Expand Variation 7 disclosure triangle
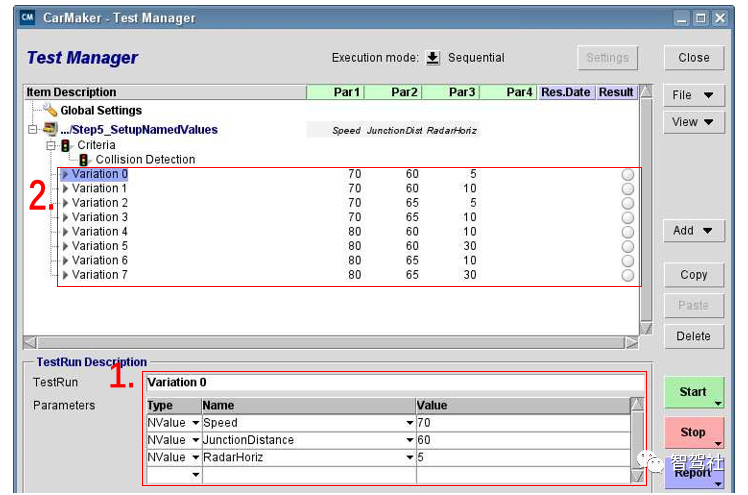This screenshot has height=495, width=748. pos(65,275)
